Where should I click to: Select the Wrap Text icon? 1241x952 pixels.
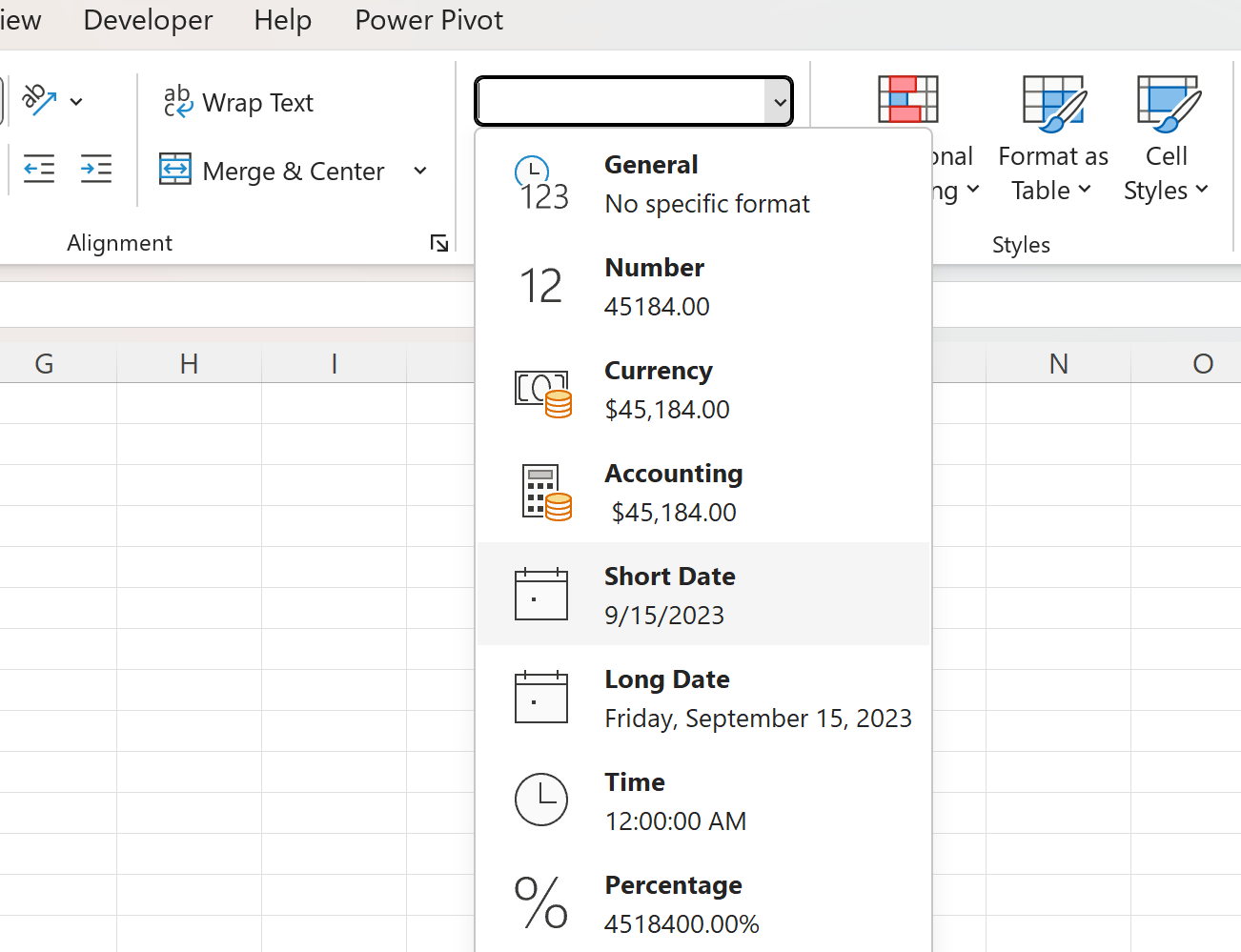click(x=177, y=99)
